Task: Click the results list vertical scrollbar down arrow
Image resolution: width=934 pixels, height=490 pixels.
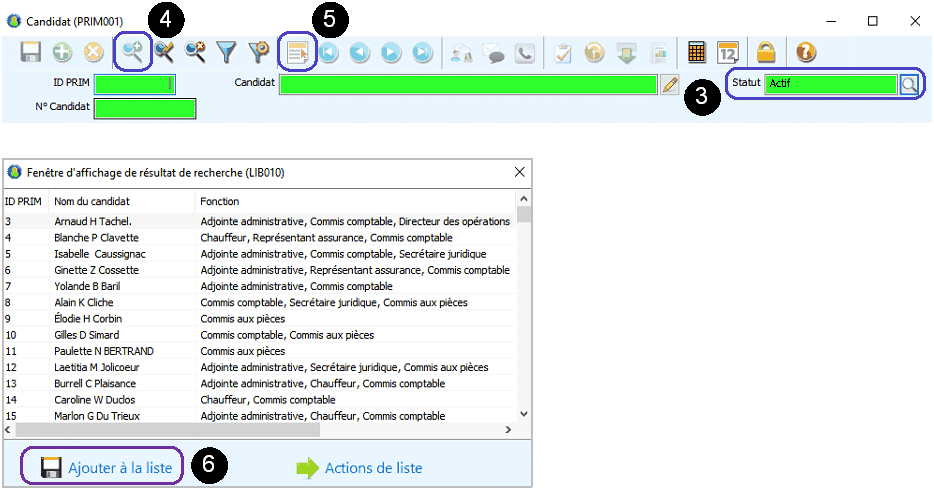Action: point(523,413)
